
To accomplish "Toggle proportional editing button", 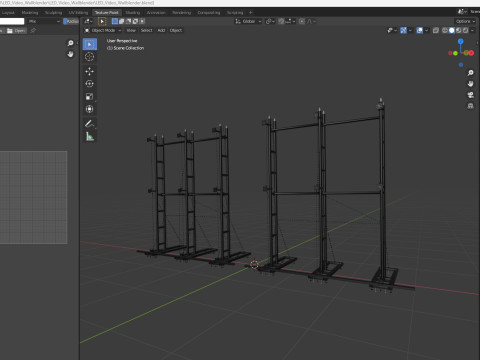I will click(x=302, y=21).
